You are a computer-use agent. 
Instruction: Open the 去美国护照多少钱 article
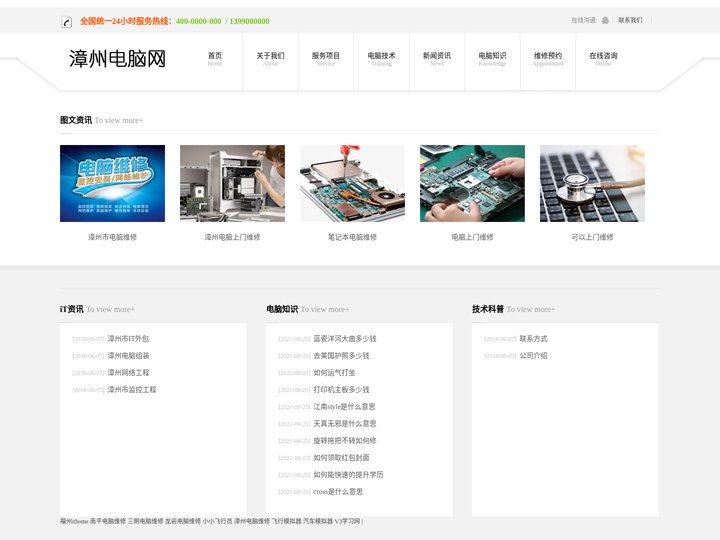coord(341,355)
